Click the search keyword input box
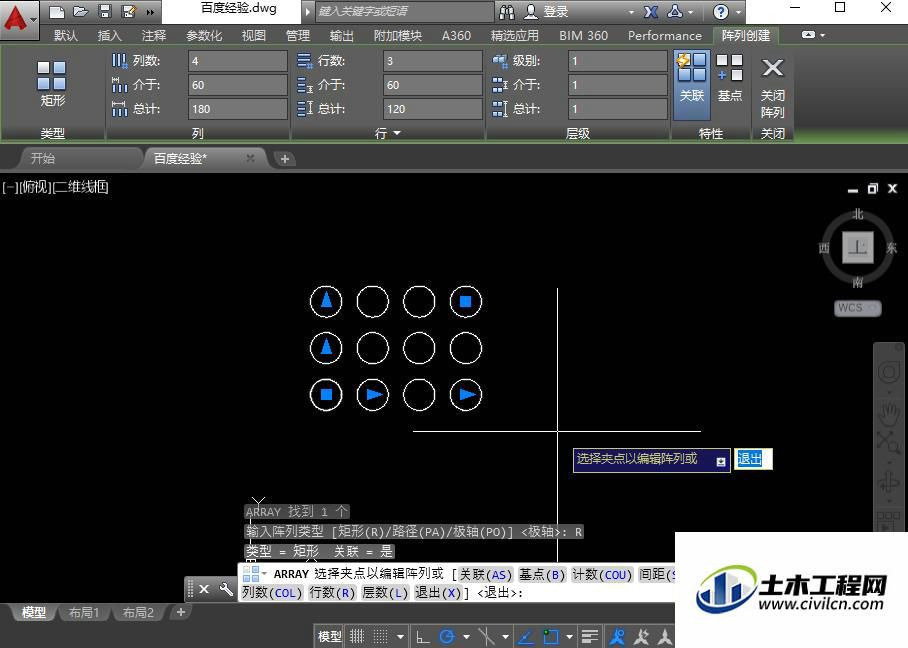The height and width of the screenshot is (648, 908). (405, 12)
